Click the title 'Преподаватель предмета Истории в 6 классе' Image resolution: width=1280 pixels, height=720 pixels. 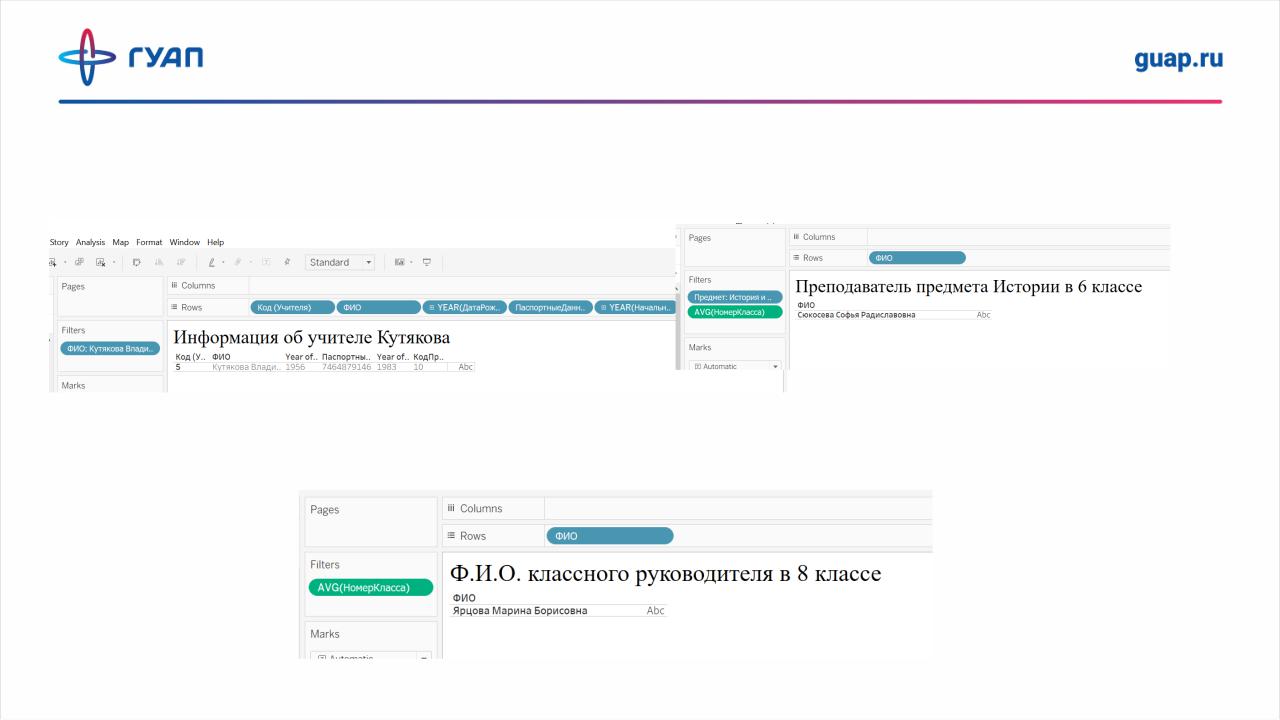coord(968,287)
